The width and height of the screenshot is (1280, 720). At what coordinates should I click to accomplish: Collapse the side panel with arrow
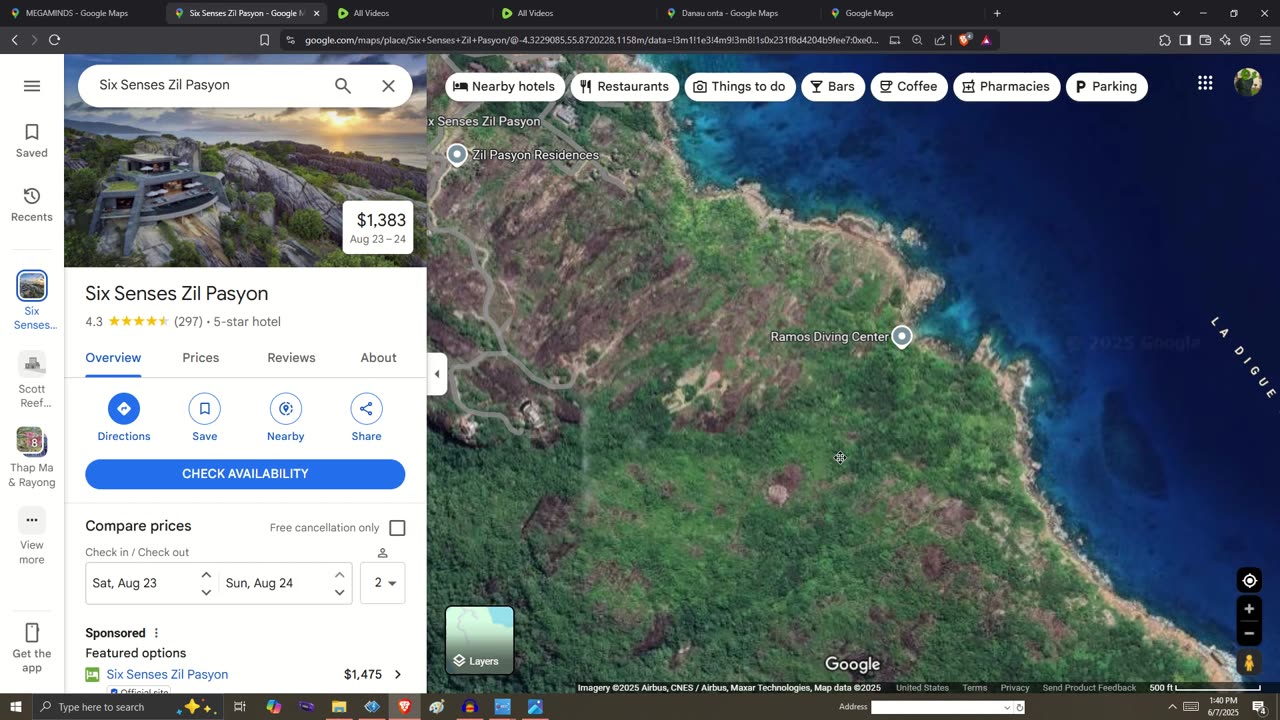pos(437,374)
